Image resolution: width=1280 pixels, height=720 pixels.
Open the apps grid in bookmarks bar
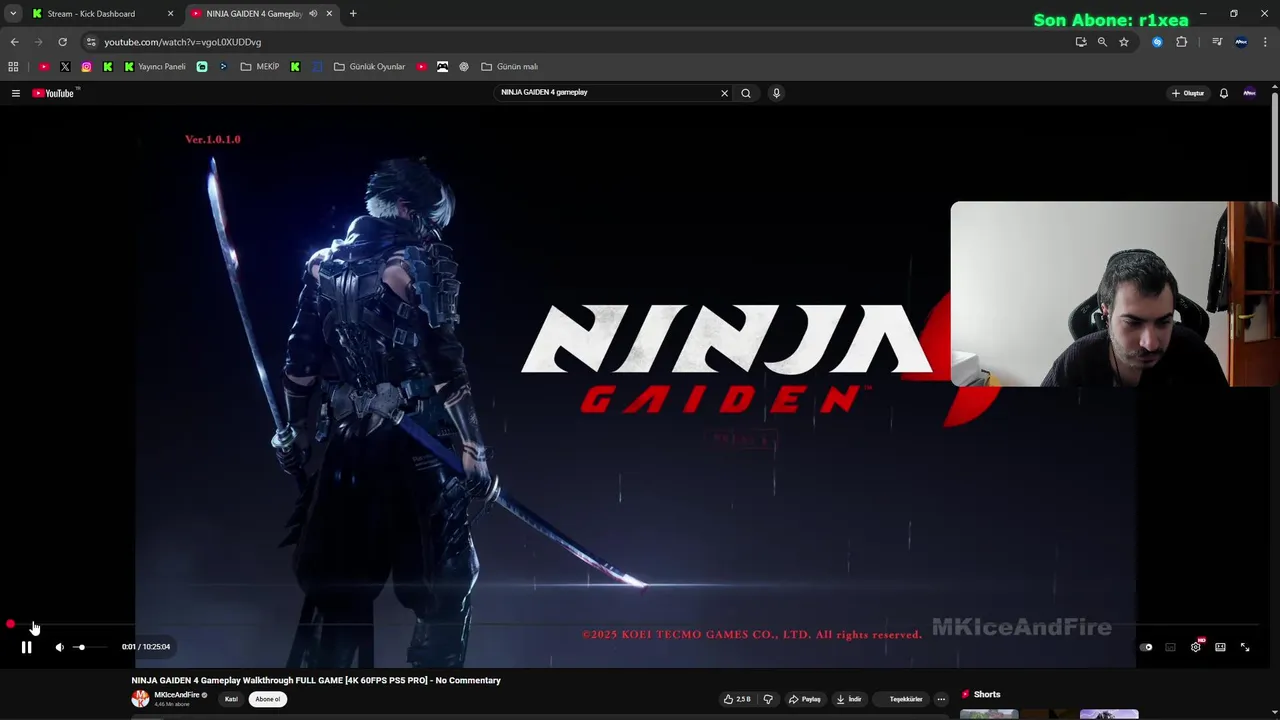[x=13, y=67]
